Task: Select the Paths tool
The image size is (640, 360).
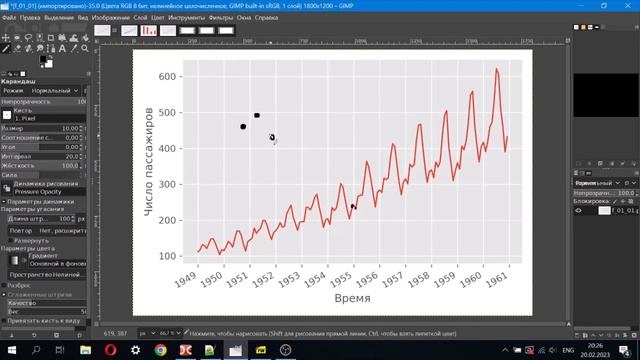Action: [51, 49]
